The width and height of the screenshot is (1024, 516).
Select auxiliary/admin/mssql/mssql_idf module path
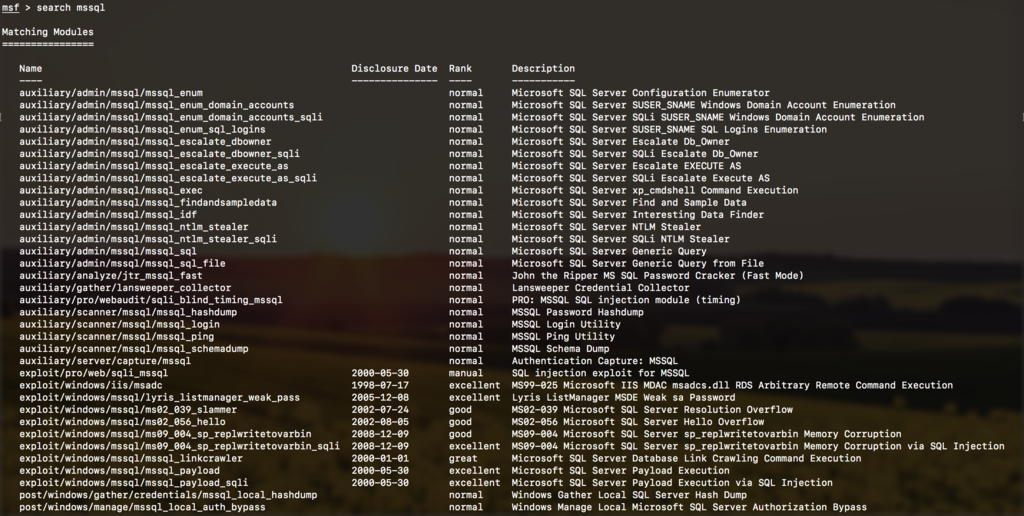(x=108, y=215)
